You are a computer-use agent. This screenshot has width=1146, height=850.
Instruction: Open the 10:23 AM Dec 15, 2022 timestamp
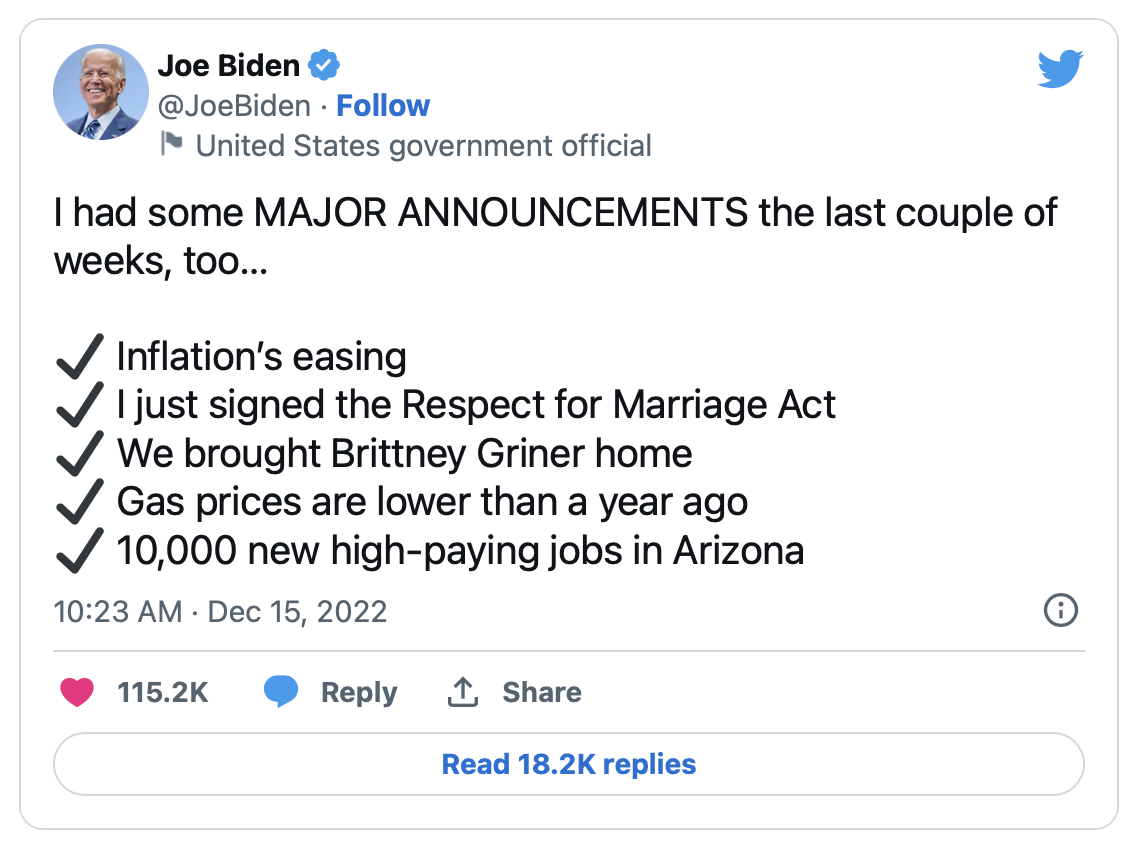[x=220, y=612]
